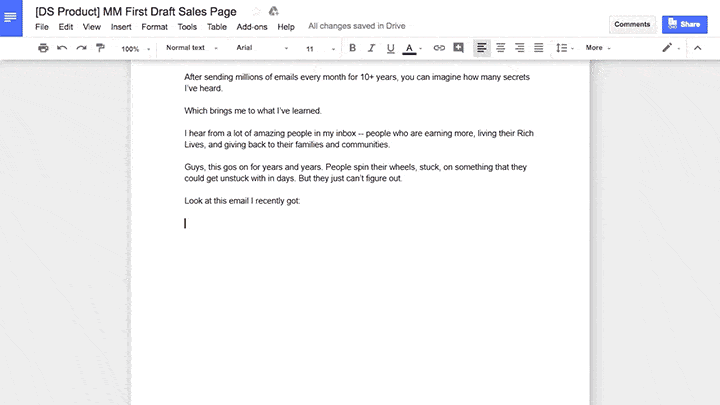Viewport: 720px width, 405px height.
Task: Open the Table menu
Action: [217, 27]
